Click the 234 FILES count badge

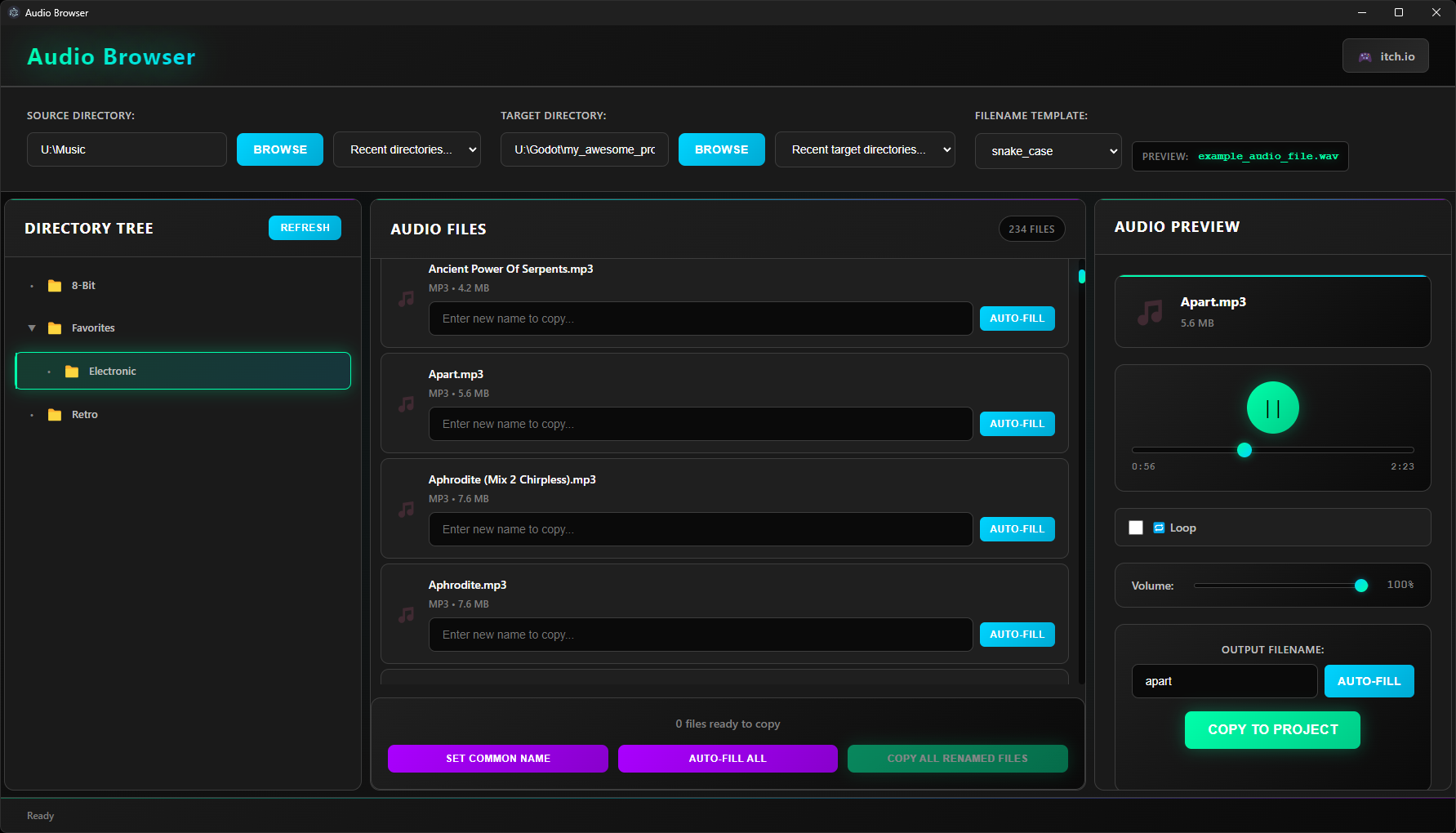(1031, 229)
